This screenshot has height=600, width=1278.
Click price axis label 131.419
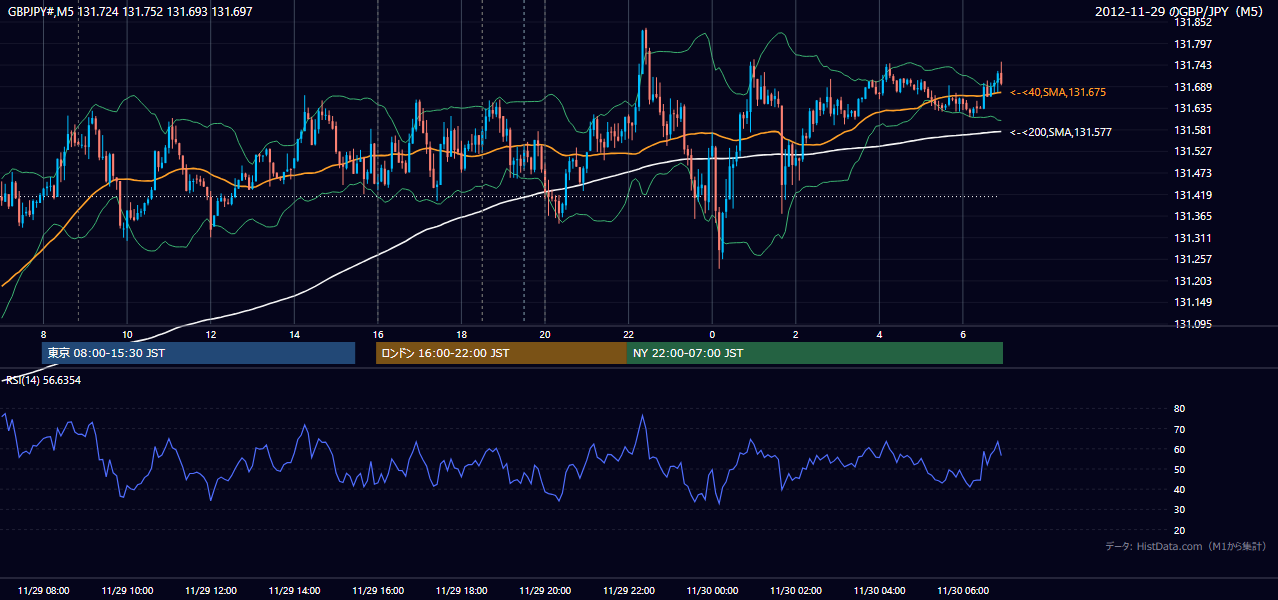pyautogui.click(x=1192, y=195)
